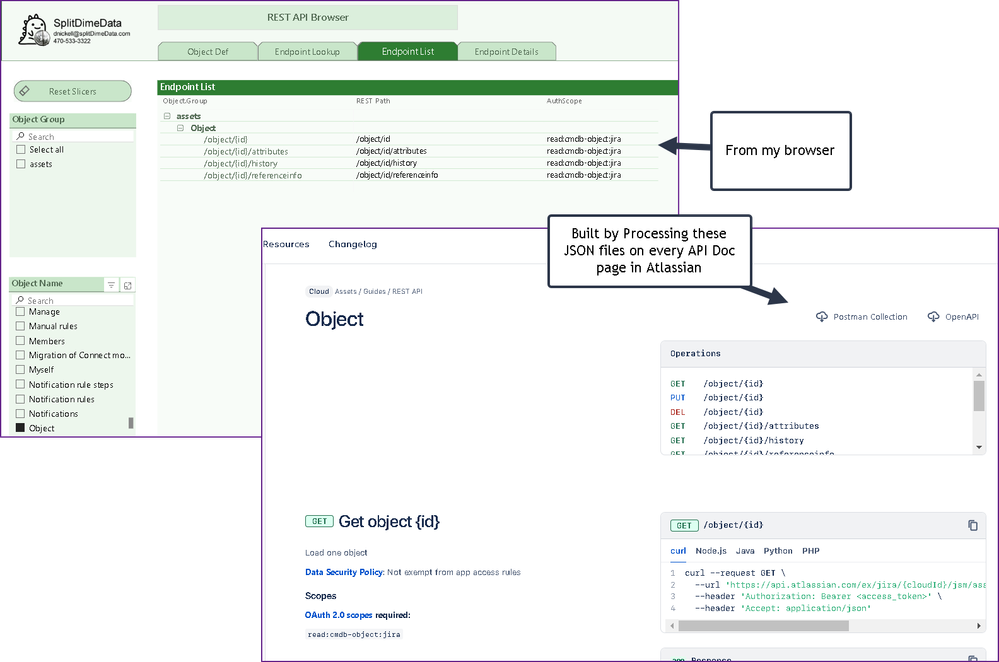The image size is (999, 662).
Task: Click the Reset Slicers button
Action: click(x=73, y=91)
